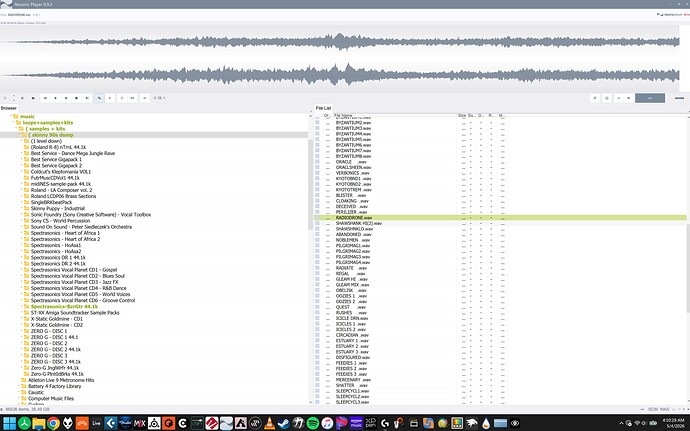
Task: Open VLC media player from the taskbar
Action: (269, 423)
